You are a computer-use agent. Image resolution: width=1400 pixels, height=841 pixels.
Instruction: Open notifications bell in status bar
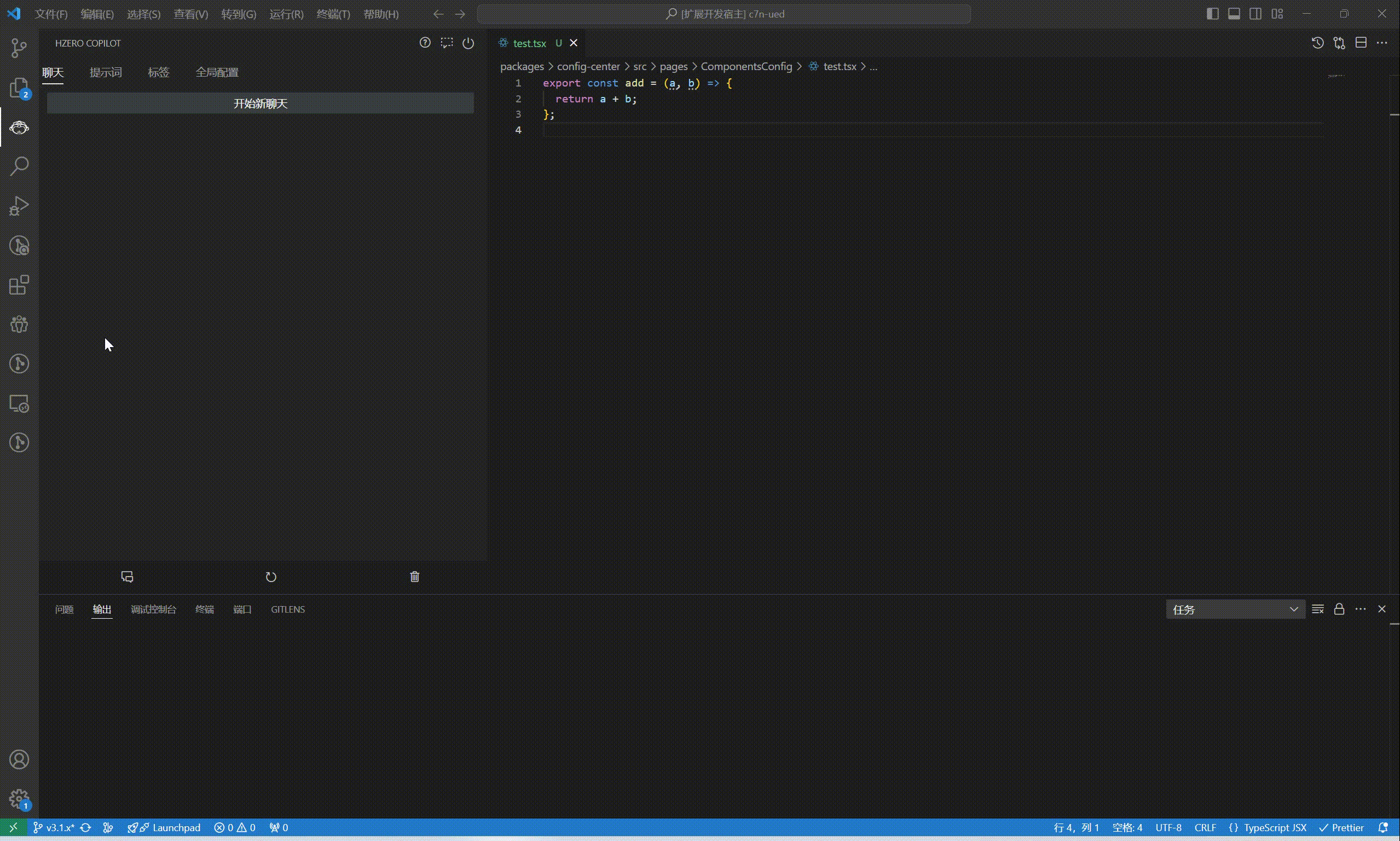click(x=1383, y=828)
